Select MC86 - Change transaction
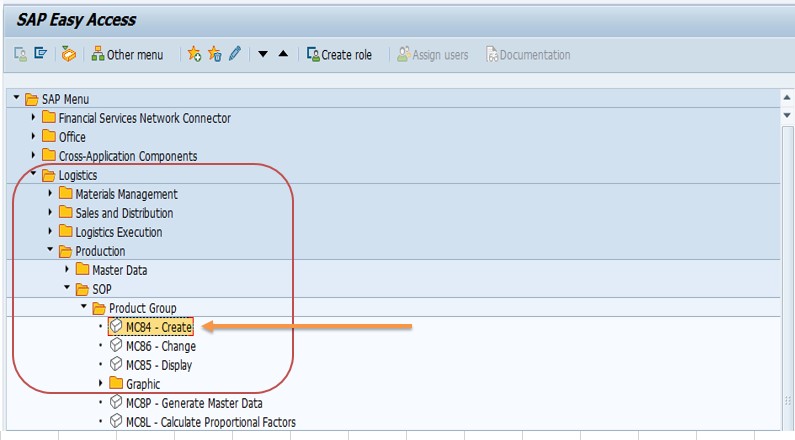Image resolution: width=795 pixels, height=440 pixels. point(161,346)
